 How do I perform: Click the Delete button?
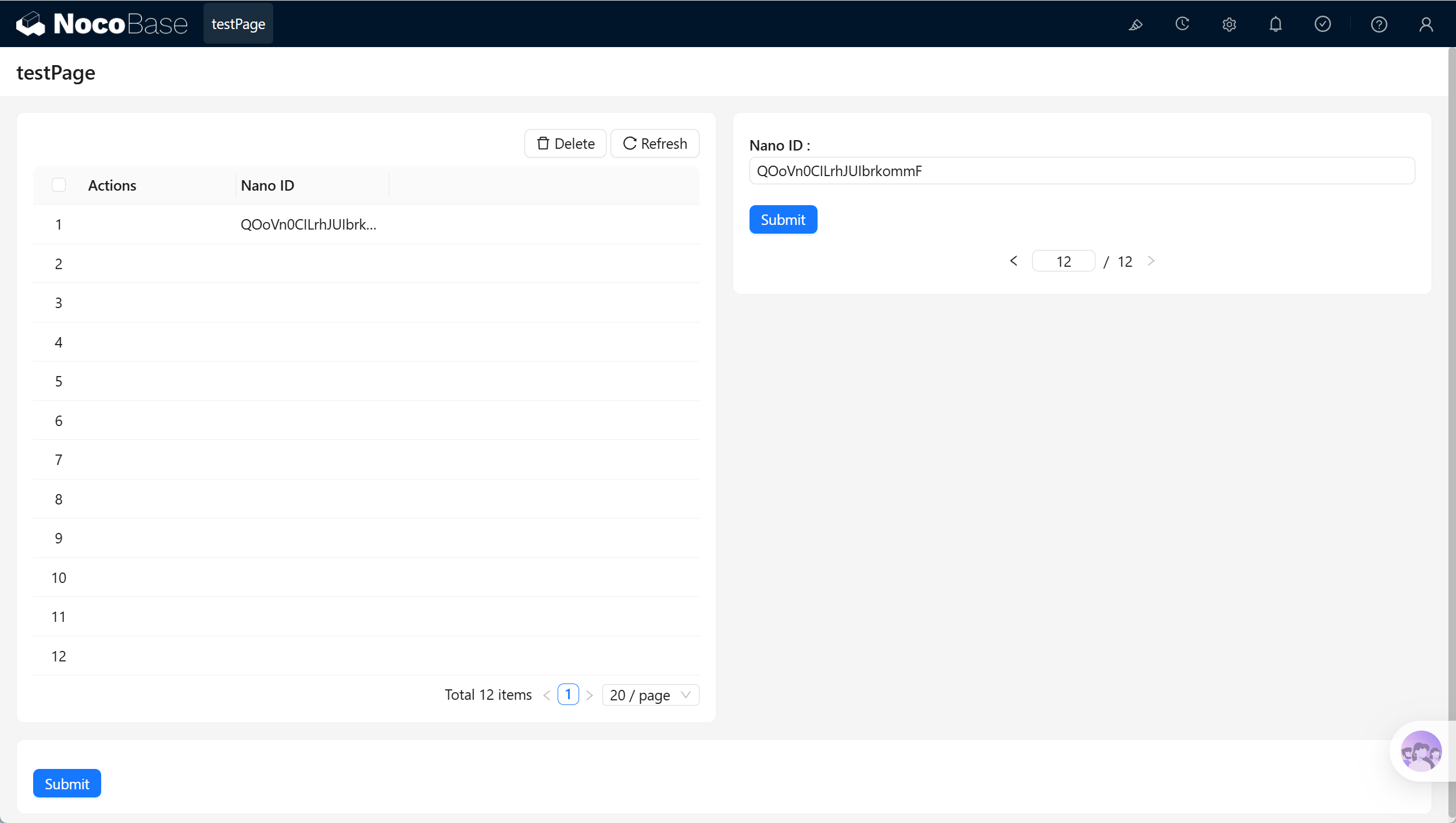tap(565, 144)
